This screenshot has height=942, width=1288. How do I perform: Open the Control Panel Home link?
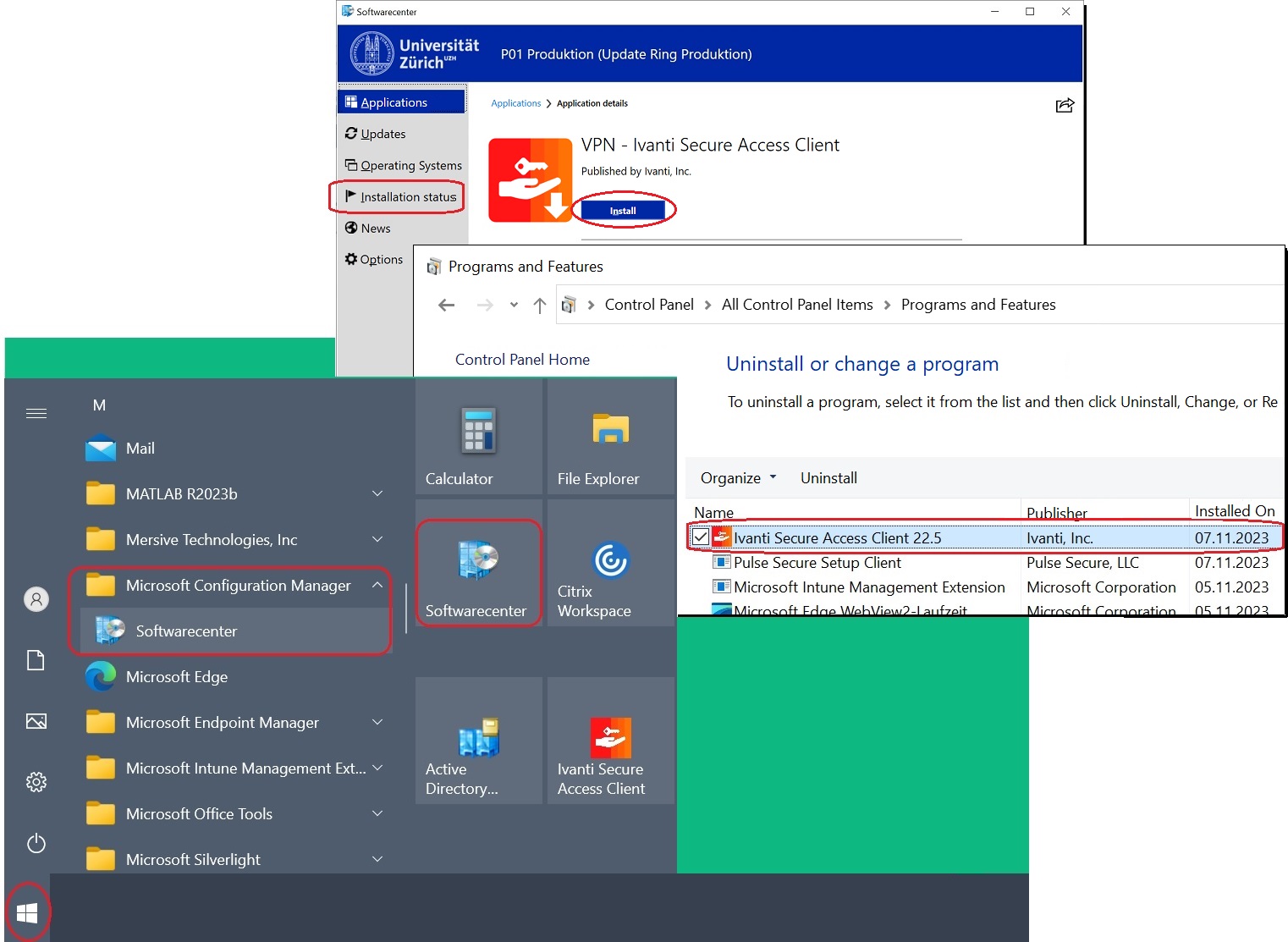pos(522,360)
